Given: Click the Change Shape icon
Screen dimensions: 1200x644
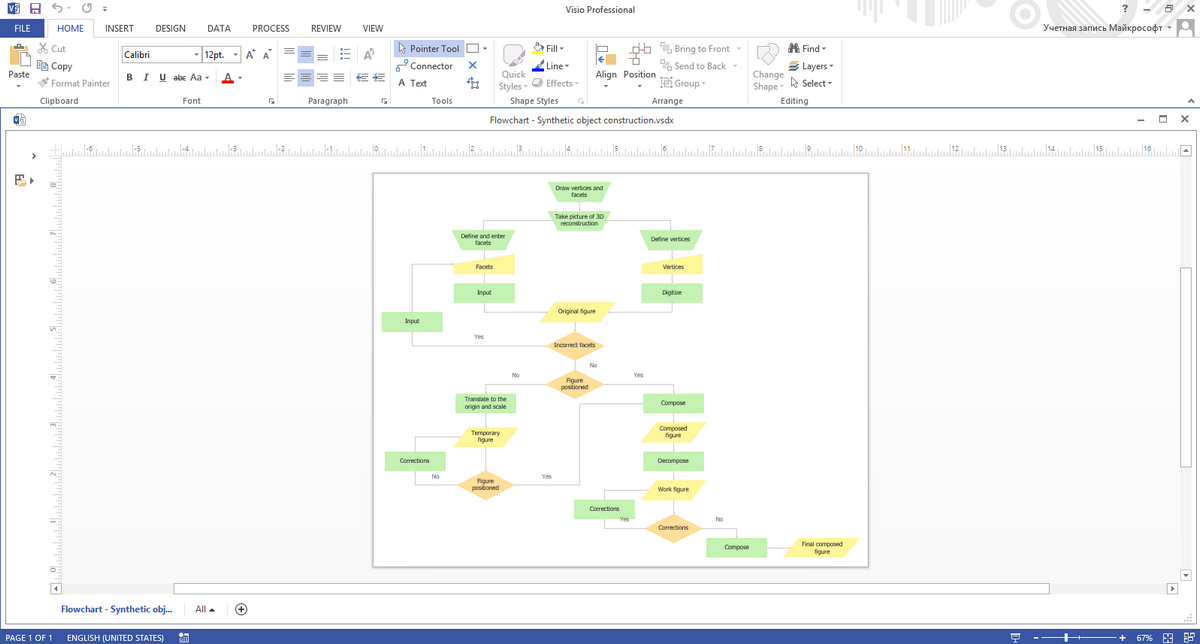Looking at the screenshot, I should click(768, 54).
